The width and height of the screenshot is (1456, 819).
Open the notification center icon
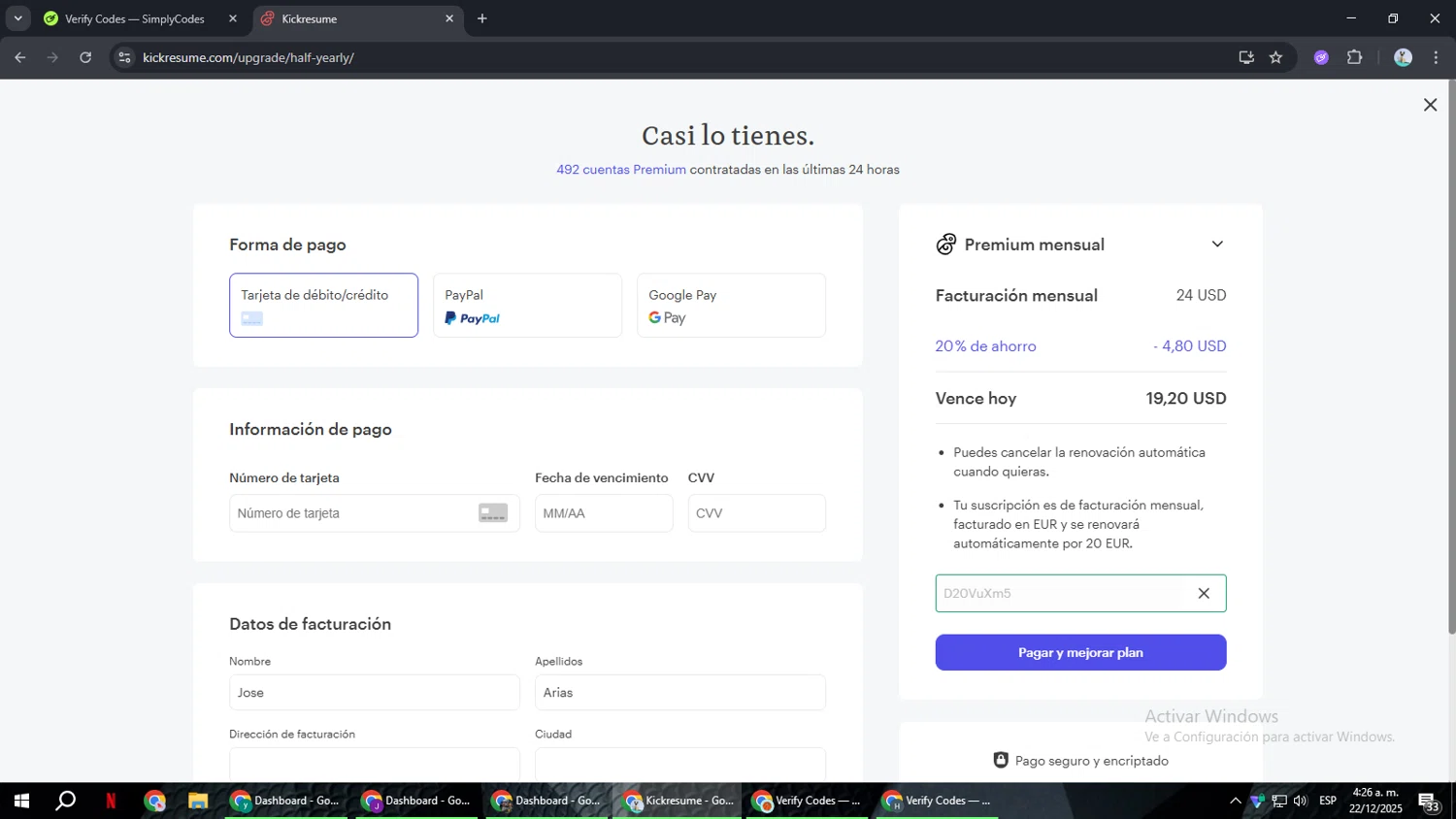(x=1430, y=802)
